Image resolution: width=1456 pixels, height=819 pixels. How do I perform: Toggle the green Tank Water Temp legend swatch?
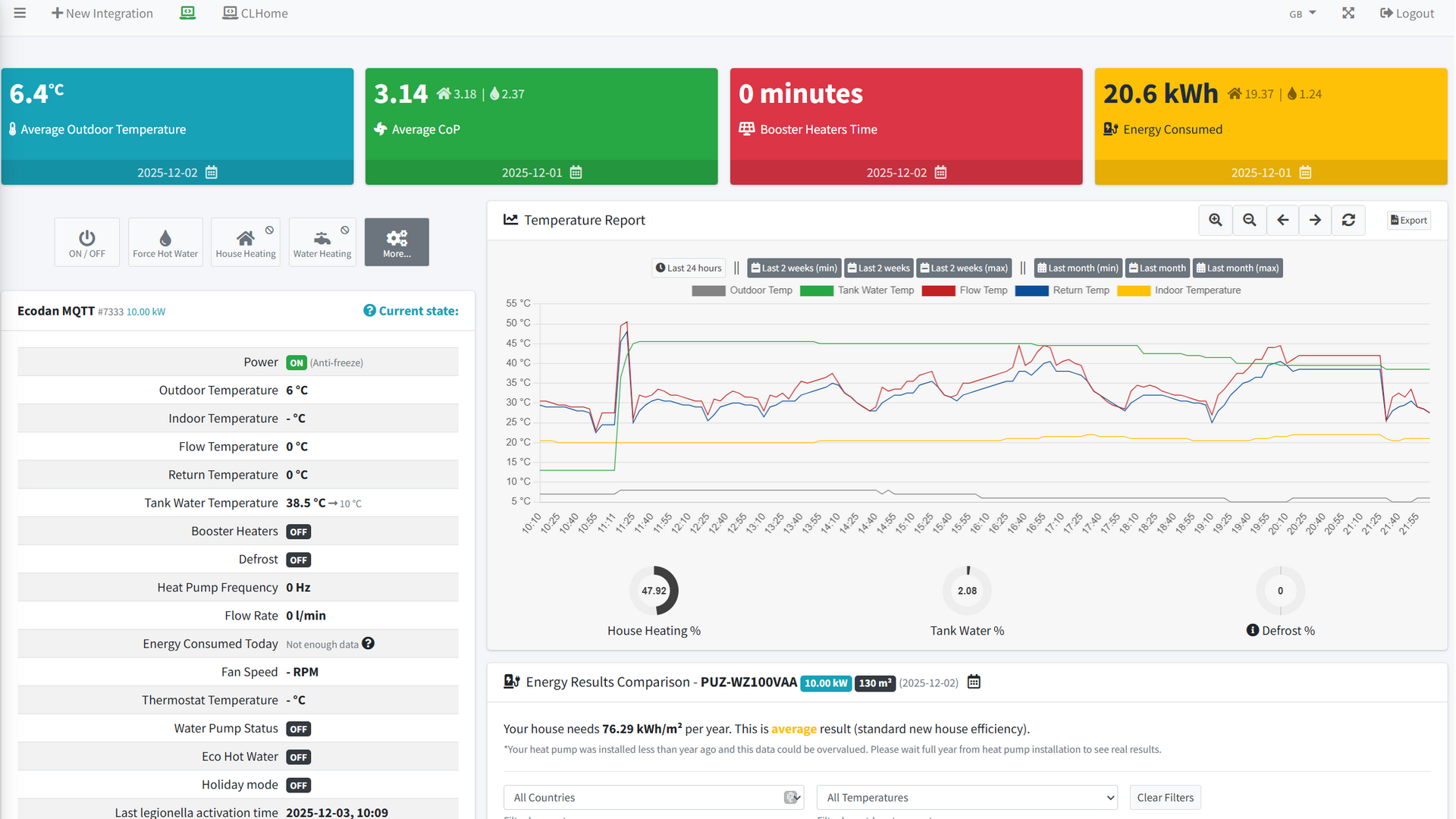816,290
